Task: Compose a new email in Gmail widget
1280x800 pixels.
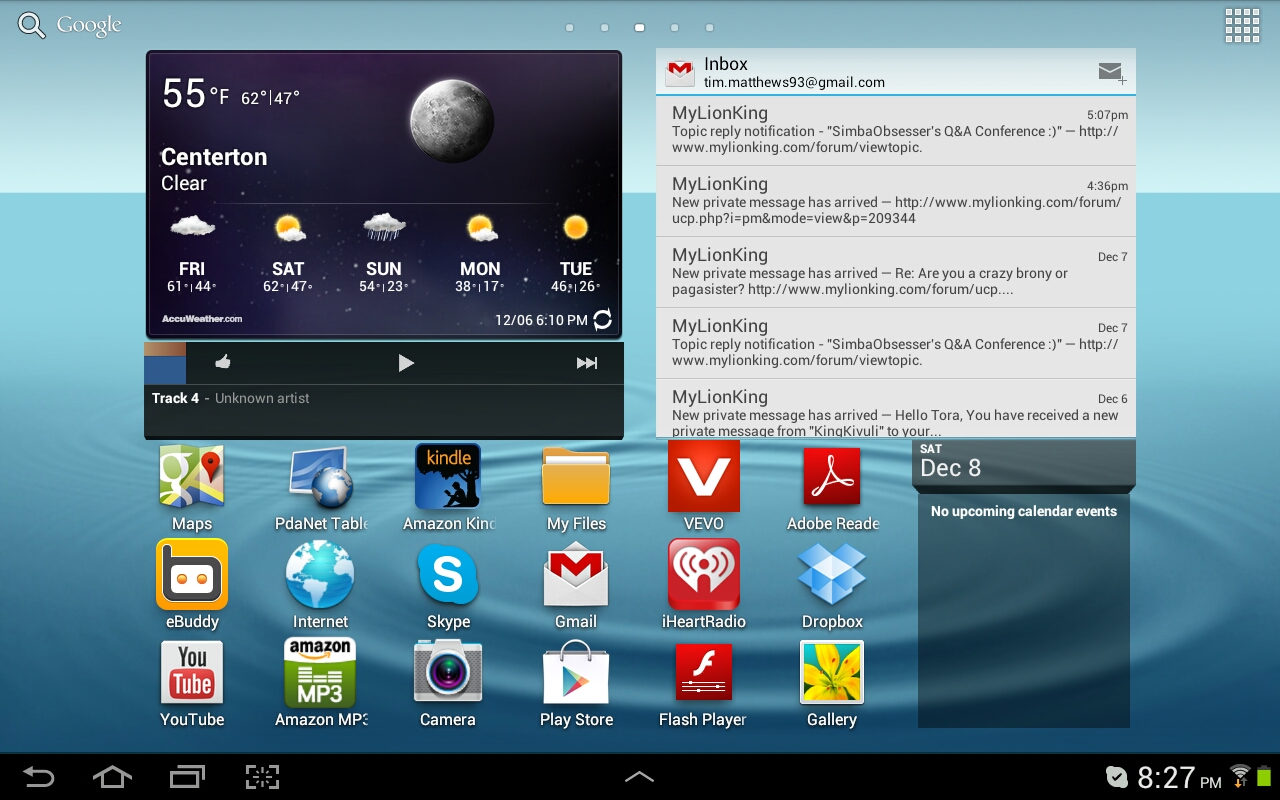Action: [x=1111, y=72]
